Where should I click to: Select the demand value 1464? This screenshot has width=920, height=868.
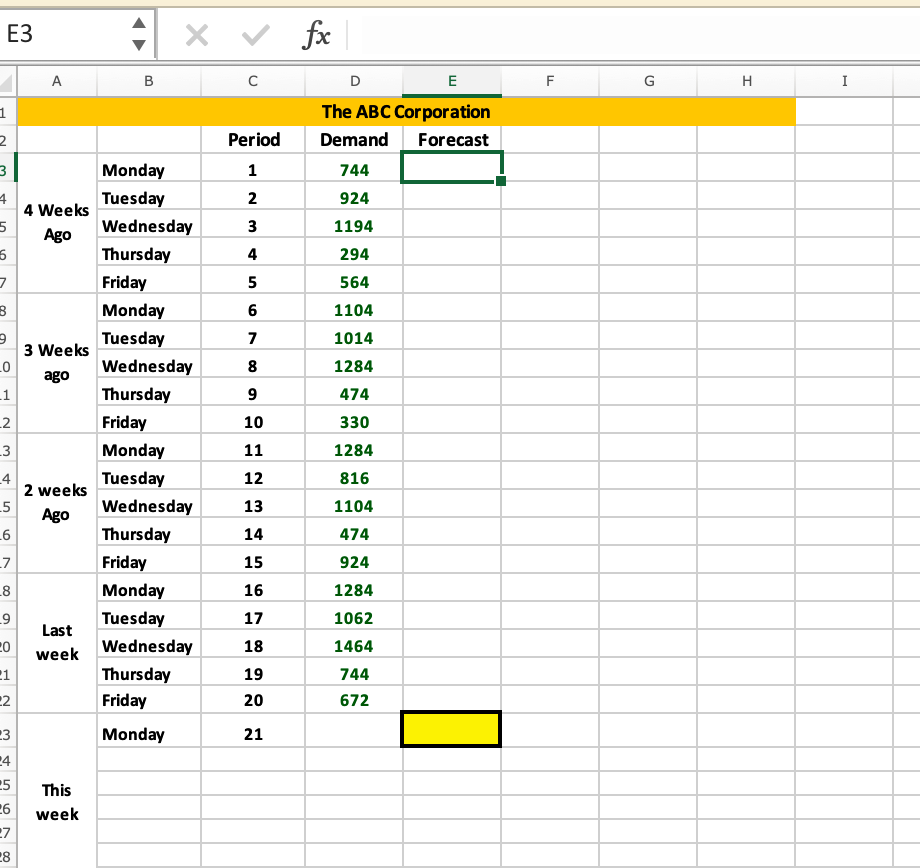pyautogui.click(x=355, y=644)
